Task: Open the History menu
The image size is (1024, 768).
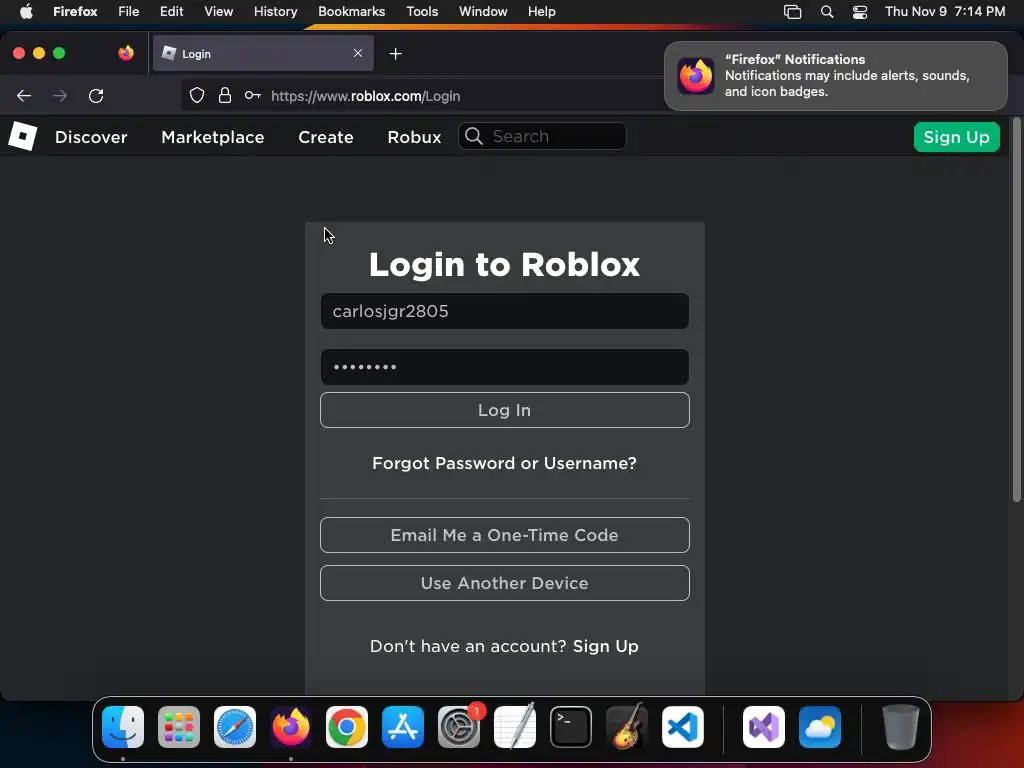Action: [x=275, y=11]
